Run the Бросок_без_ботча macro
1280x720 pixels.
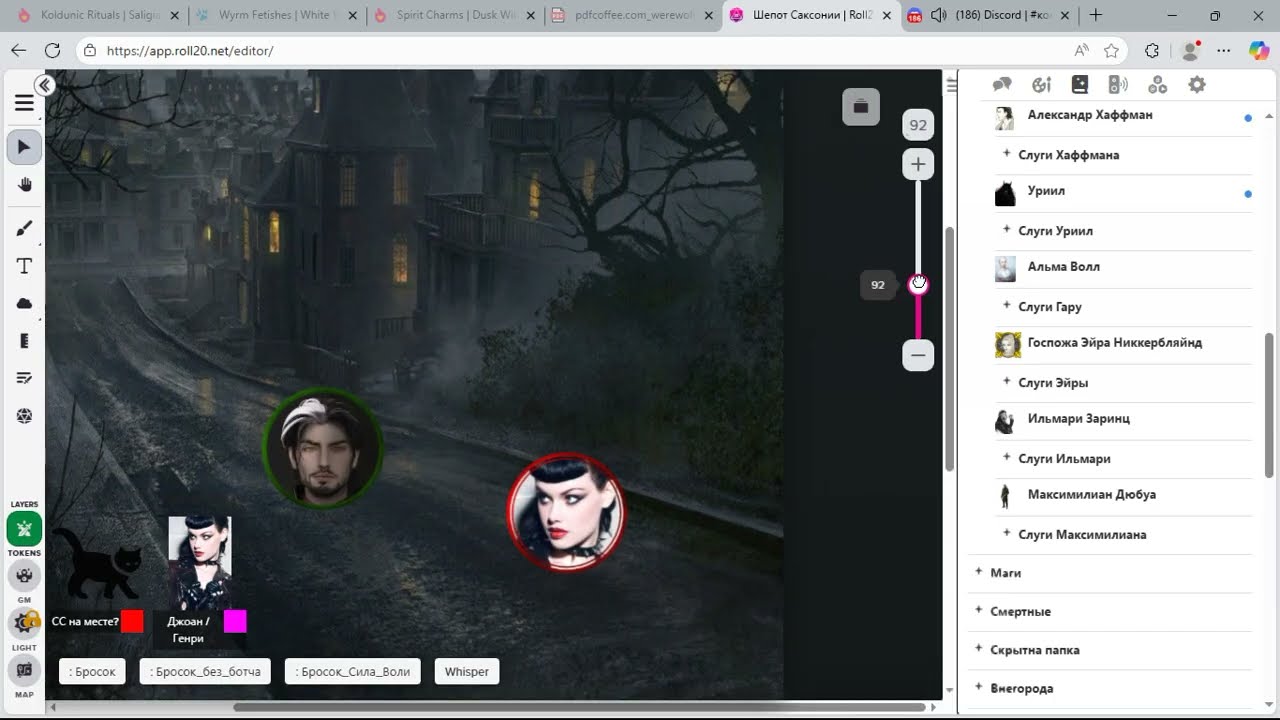coord(205,672)
